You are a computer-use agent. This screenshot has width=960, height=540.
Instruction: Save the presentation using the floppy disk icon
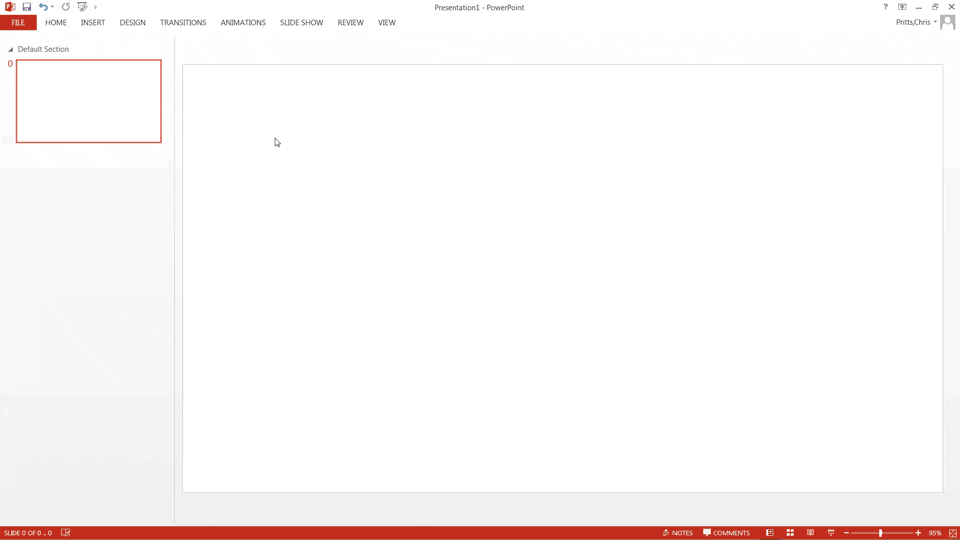[26, 7]
